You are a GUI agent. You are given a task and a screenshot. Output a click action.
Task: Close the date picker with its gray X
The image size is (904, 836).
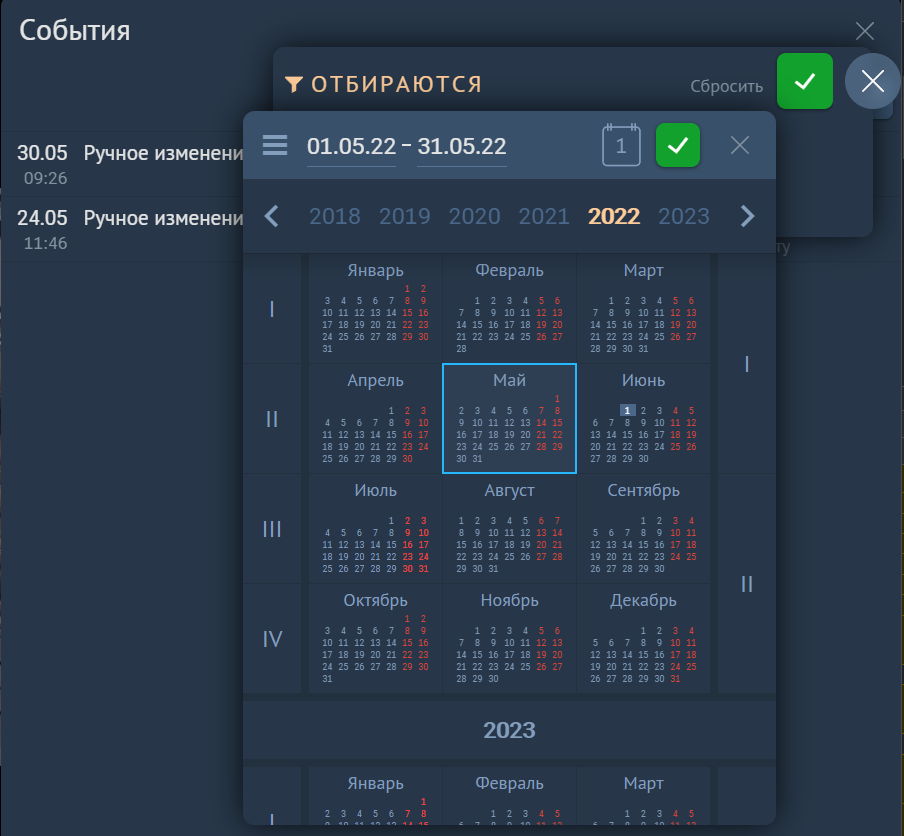tap(740, 145)
